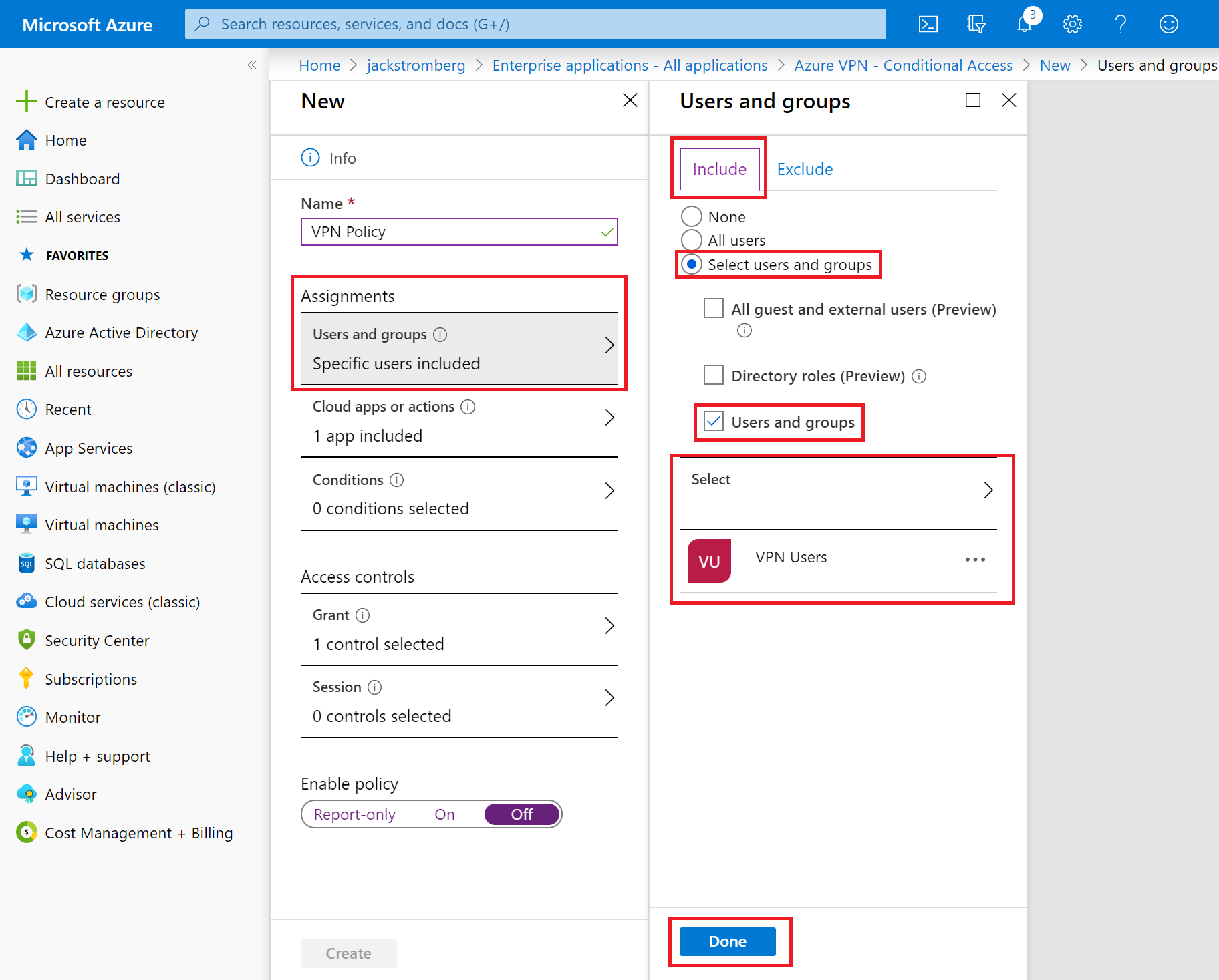Set Enable policy to Report-only
The width and height of the screenshot is (1219, 980).
click(355, 814)
